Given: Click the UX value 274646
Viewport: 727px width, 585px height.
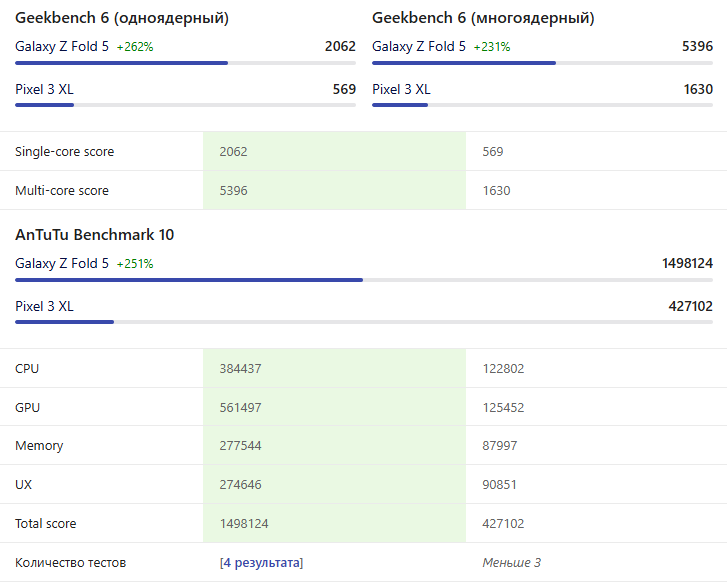Looking at the screenshot, I should (x=241, y=485).
